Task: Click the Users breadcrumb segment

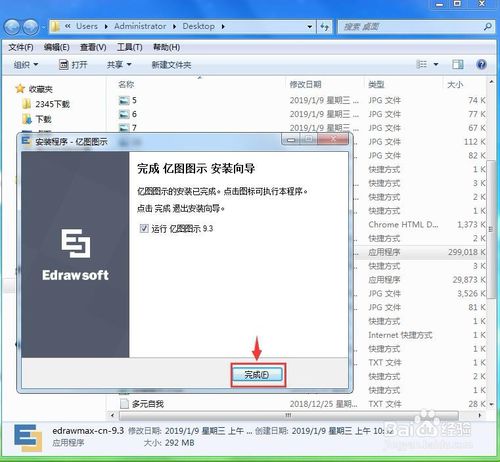Action: pyautogui.click(x=87, y=26)
